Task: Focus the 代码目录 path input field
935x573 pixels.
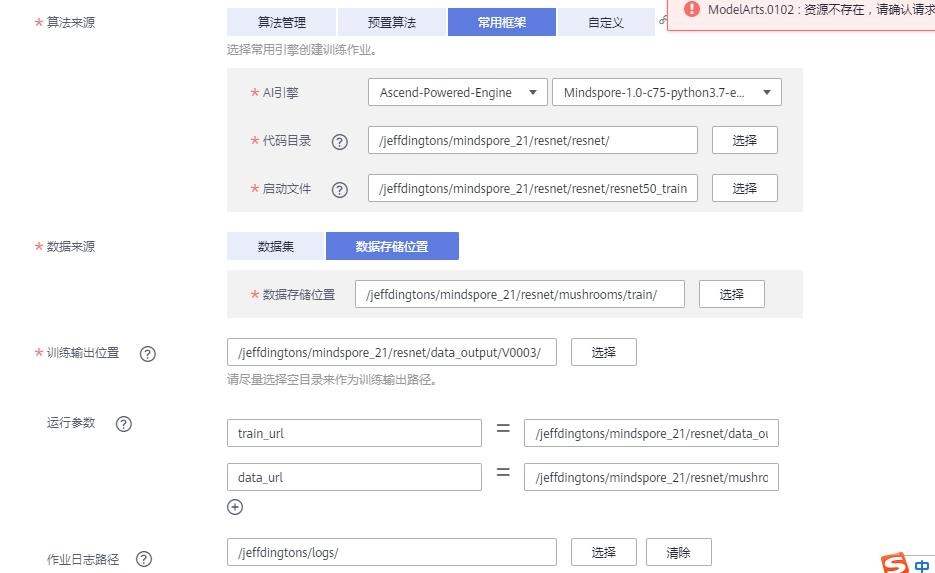Action: pos(533,140)
